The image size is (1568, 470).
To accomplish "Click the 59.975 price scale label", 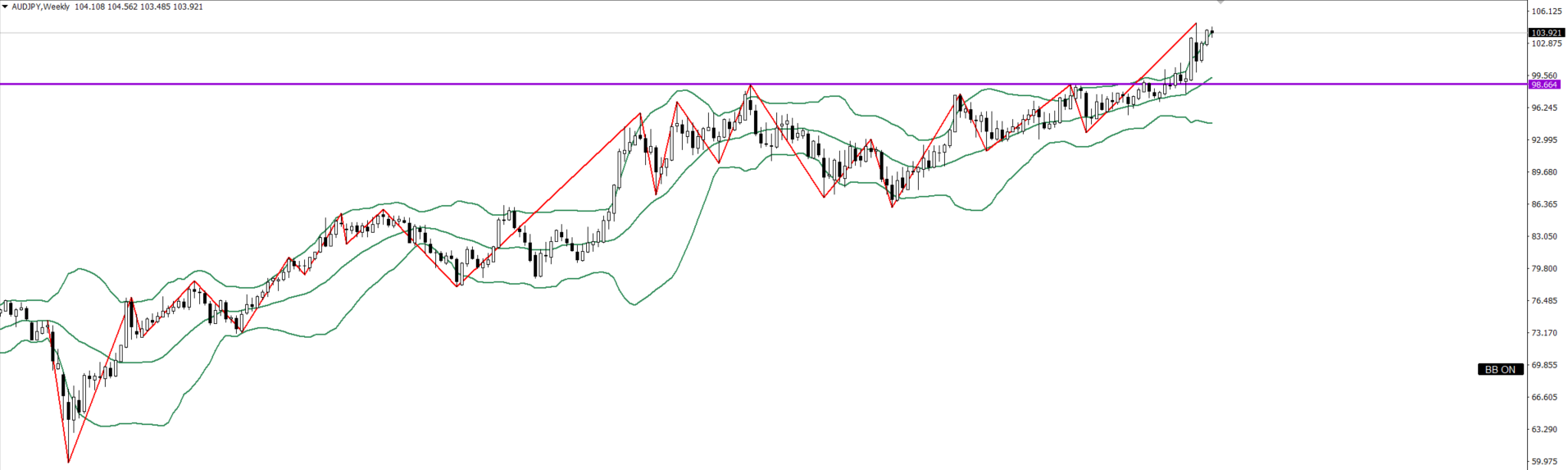I will (x=1545, y=461).
